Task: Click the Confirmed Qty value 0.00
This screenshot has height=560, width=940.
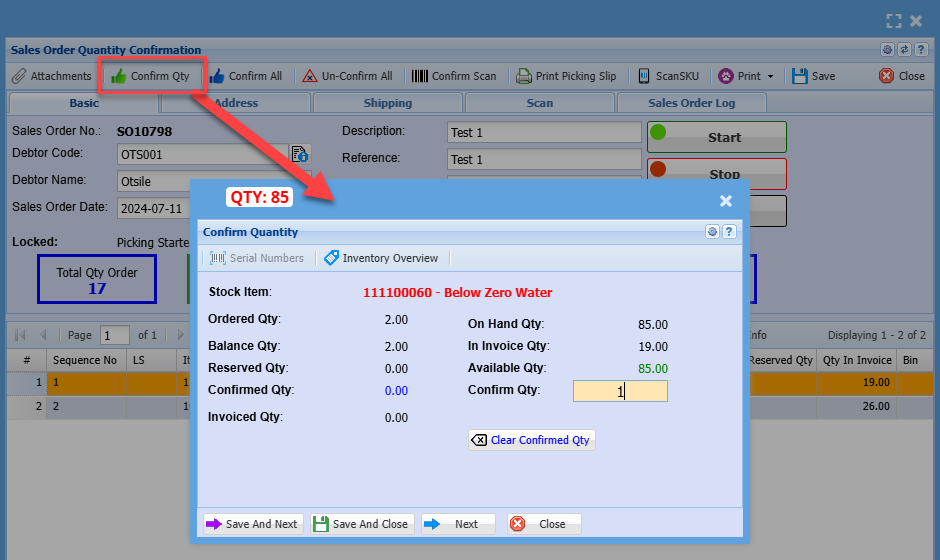Action: pos(396,391)
